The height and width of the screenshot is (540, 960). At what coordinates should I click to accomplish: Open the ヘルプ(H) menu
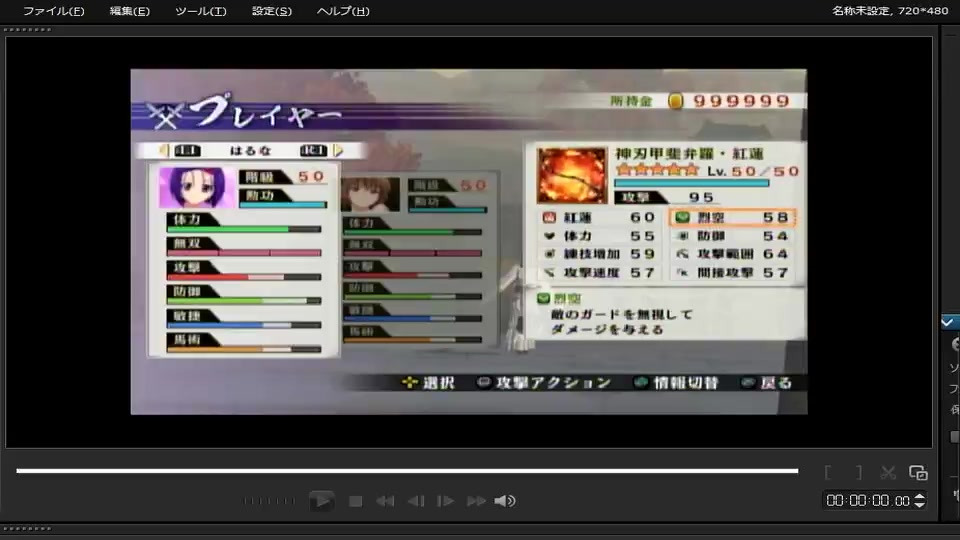(x=343, y=11)
